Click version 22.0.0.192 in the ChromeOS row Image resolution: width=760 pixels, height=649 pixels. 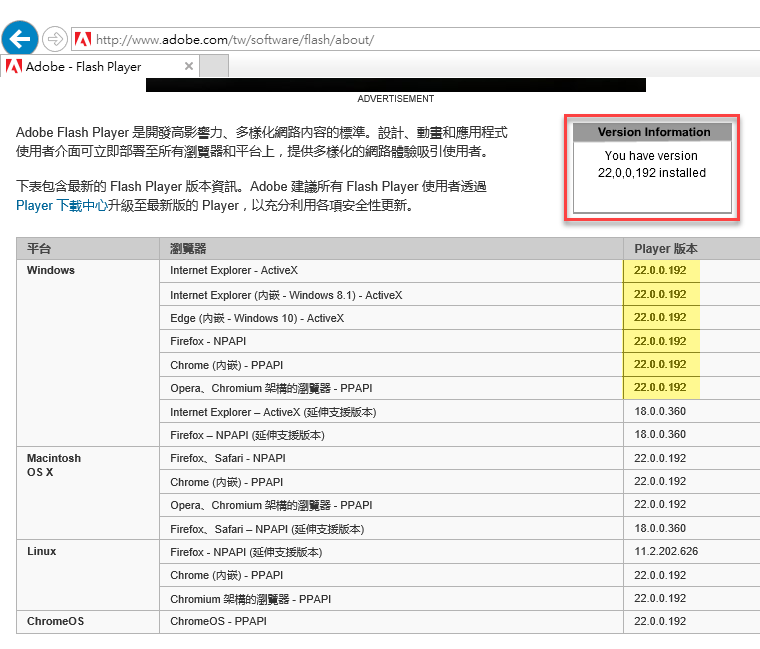click(660, 621)
